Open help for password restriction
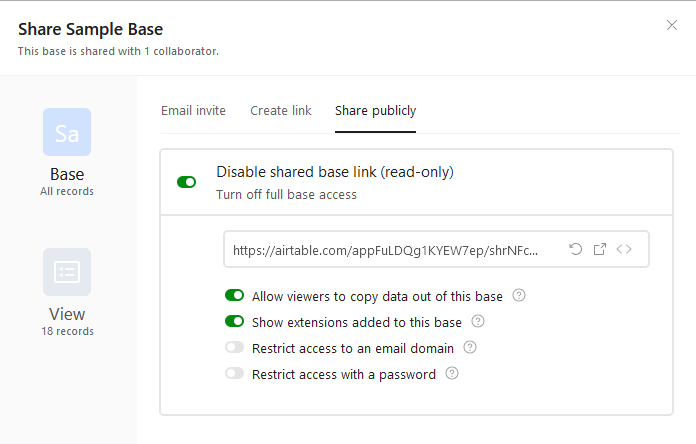 pyautogui.click(x=452, y=373)
